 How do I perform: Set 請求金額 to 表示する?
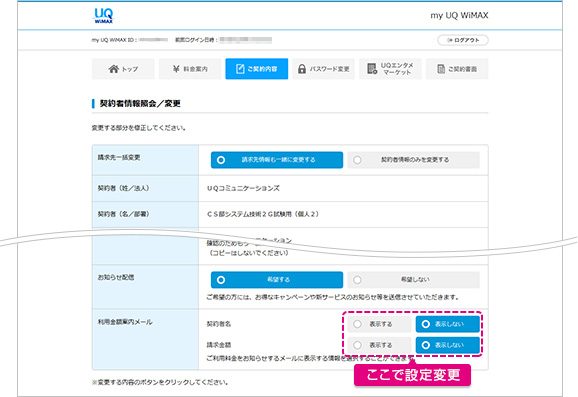pyautogui.click(x=379, y=345)
